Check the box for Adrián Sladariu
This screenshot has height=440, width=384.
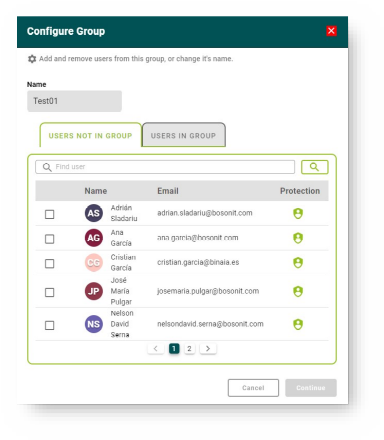click(x=49, y=214)
